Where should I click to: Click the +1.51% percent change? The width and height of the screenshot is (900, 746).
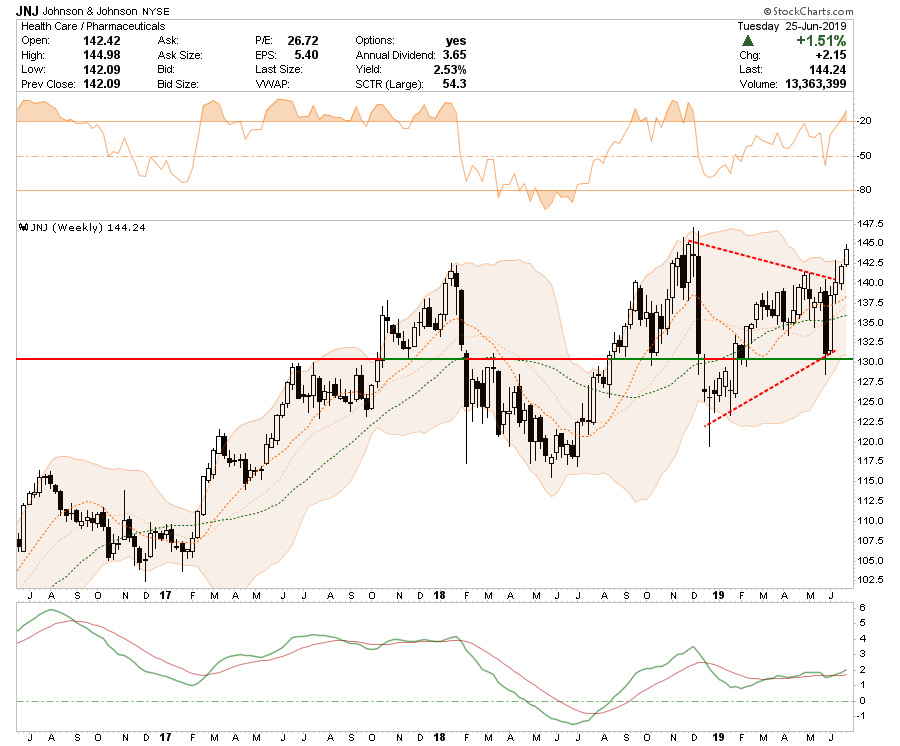[x=821, y=41]
